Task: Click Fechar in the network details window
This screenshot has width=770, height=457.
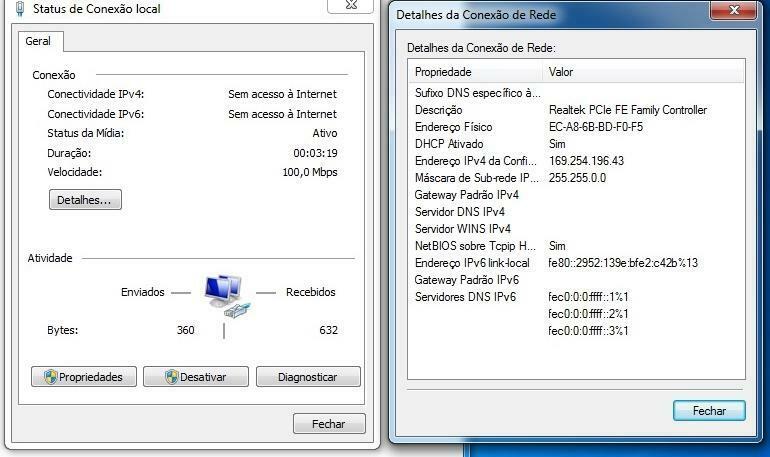Action: (x=709, y=410)
